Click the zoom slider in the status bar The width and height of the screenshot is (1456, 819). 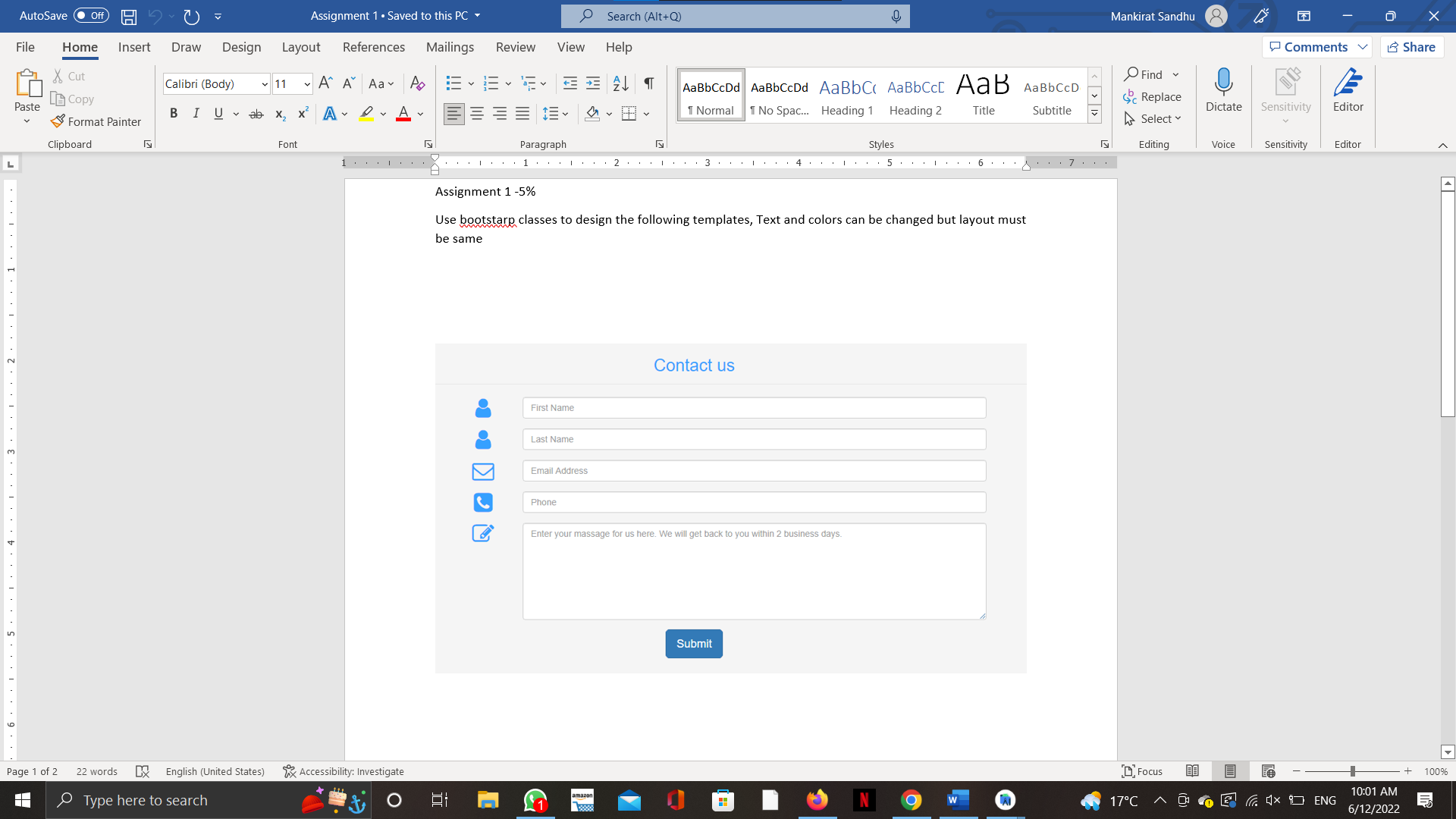1352,771
